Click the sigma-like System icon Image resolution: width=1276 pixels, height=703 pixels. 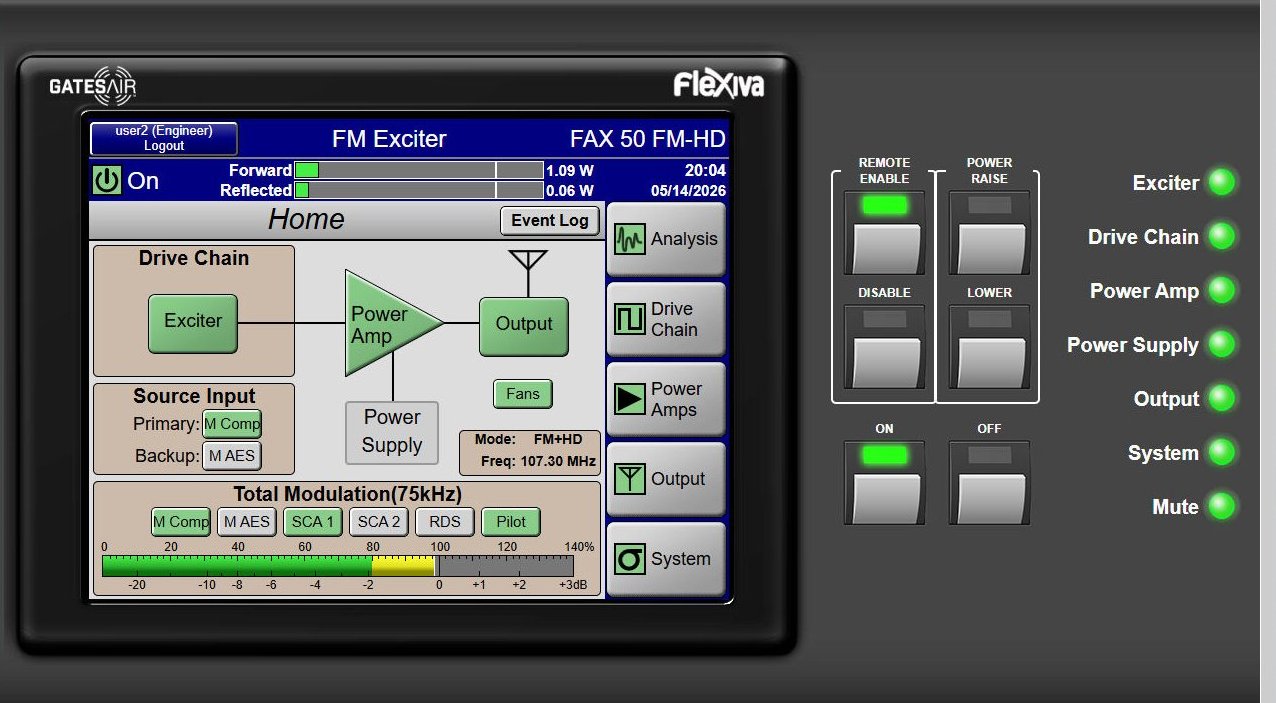(x=630, y=559)
